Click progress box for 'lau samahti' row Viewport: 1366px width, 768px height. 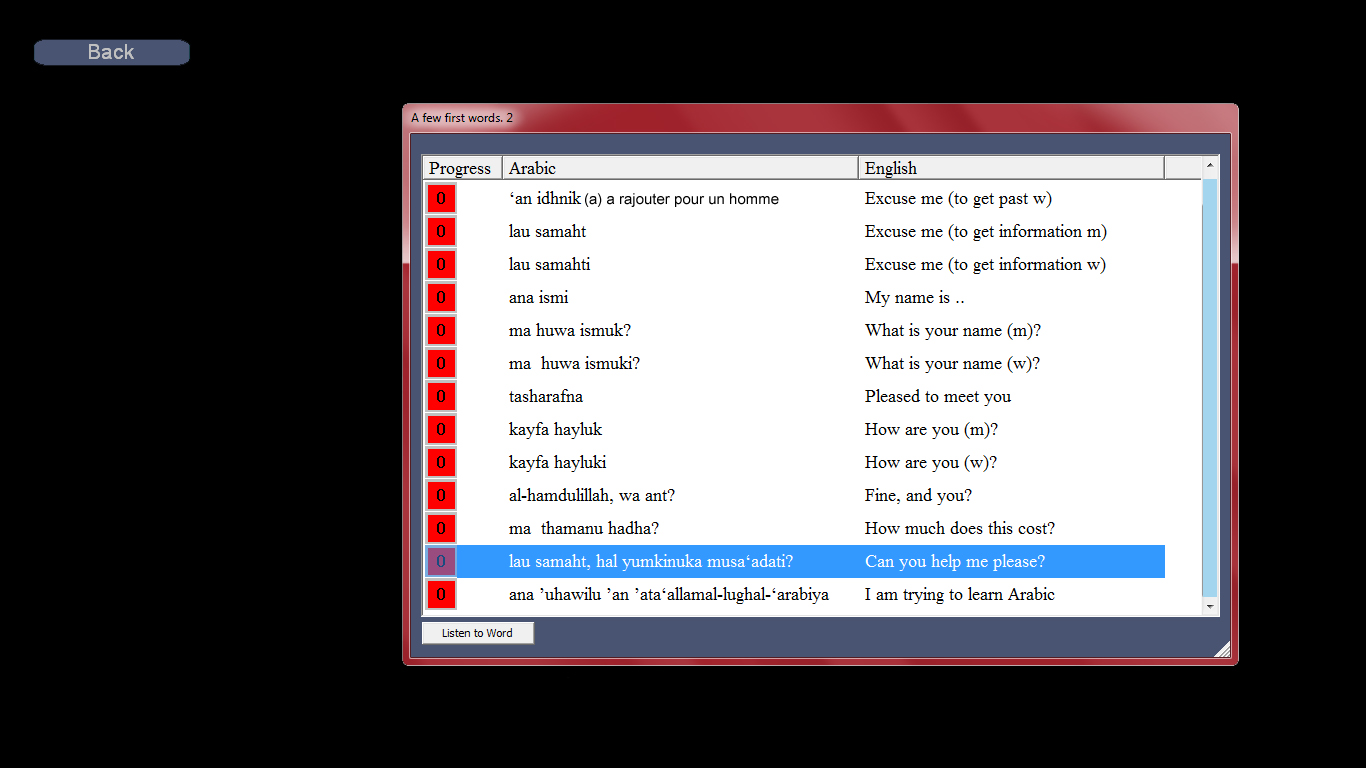(x=441, y=265)
